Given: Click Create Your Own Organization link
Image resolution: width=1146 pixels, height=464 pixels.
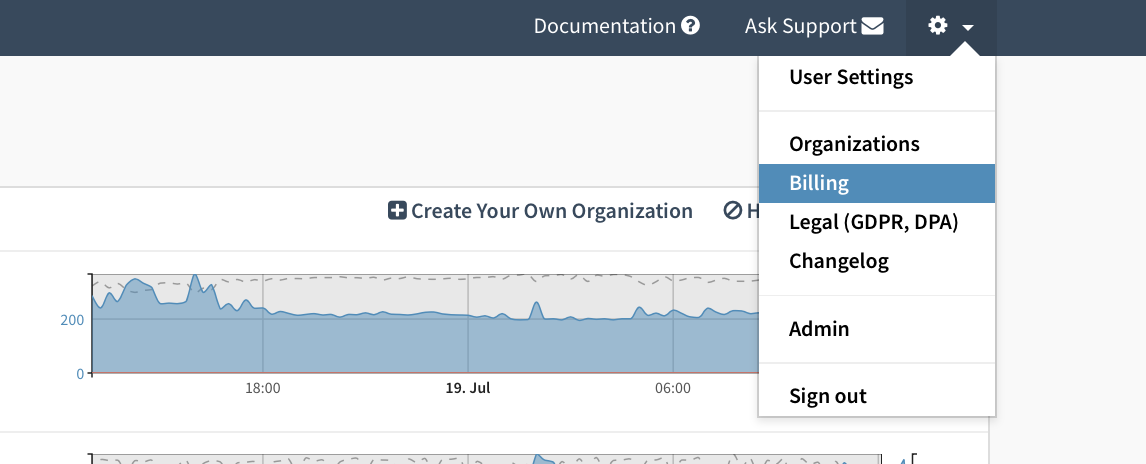Looking at the screenshot, I should (x=552, y=211).
